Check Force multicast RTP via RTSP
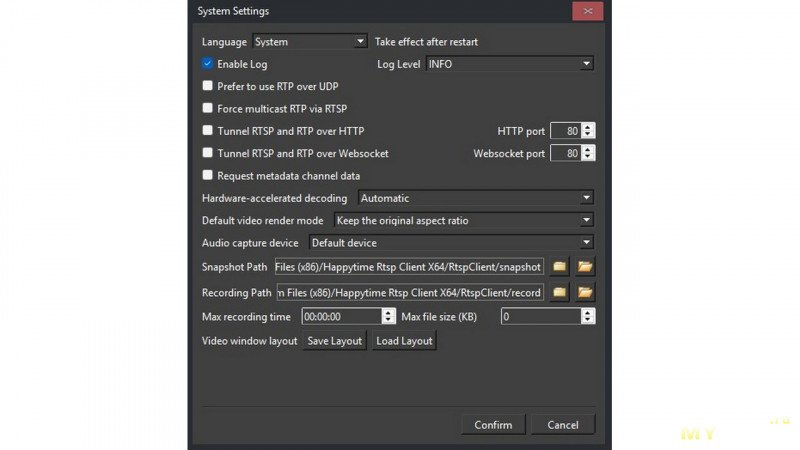Image resolution: width=800 pixels, height=450 pixels. click(208, 108)
